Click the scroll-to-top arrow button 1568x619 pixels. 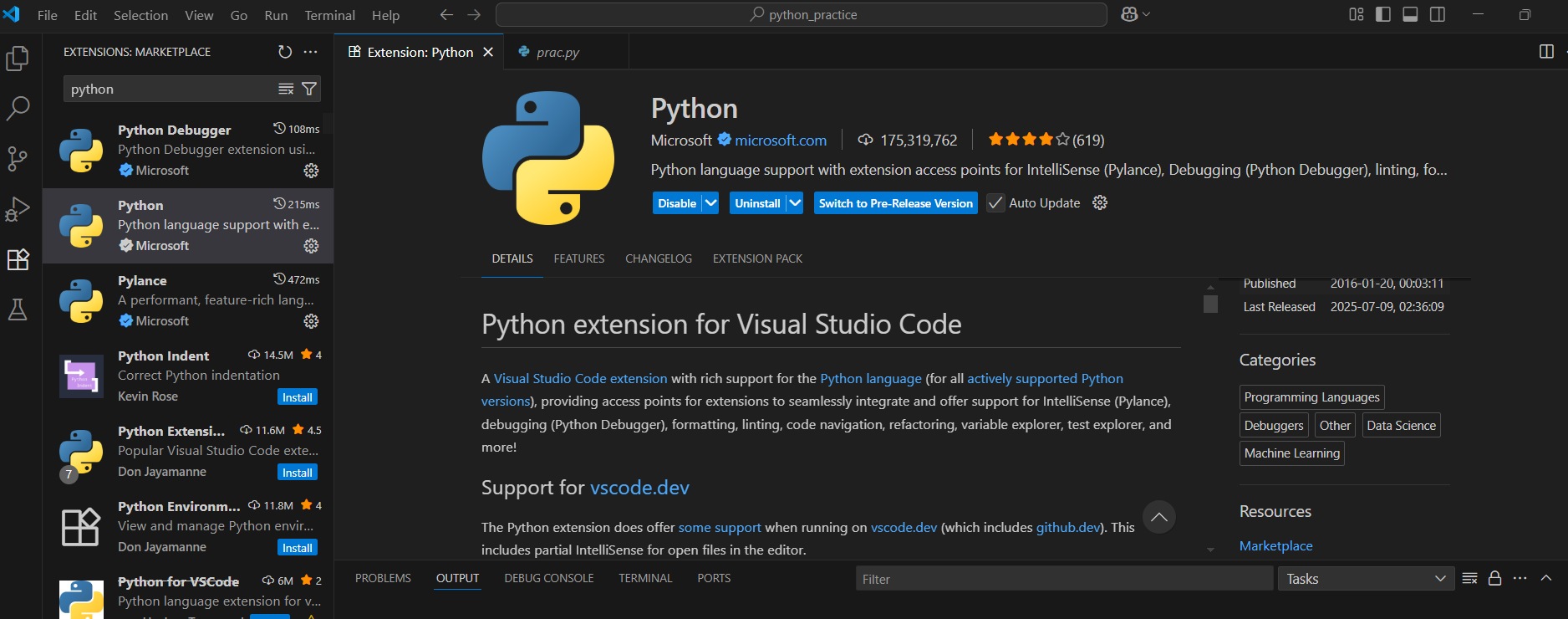[x=1159, y=517]
